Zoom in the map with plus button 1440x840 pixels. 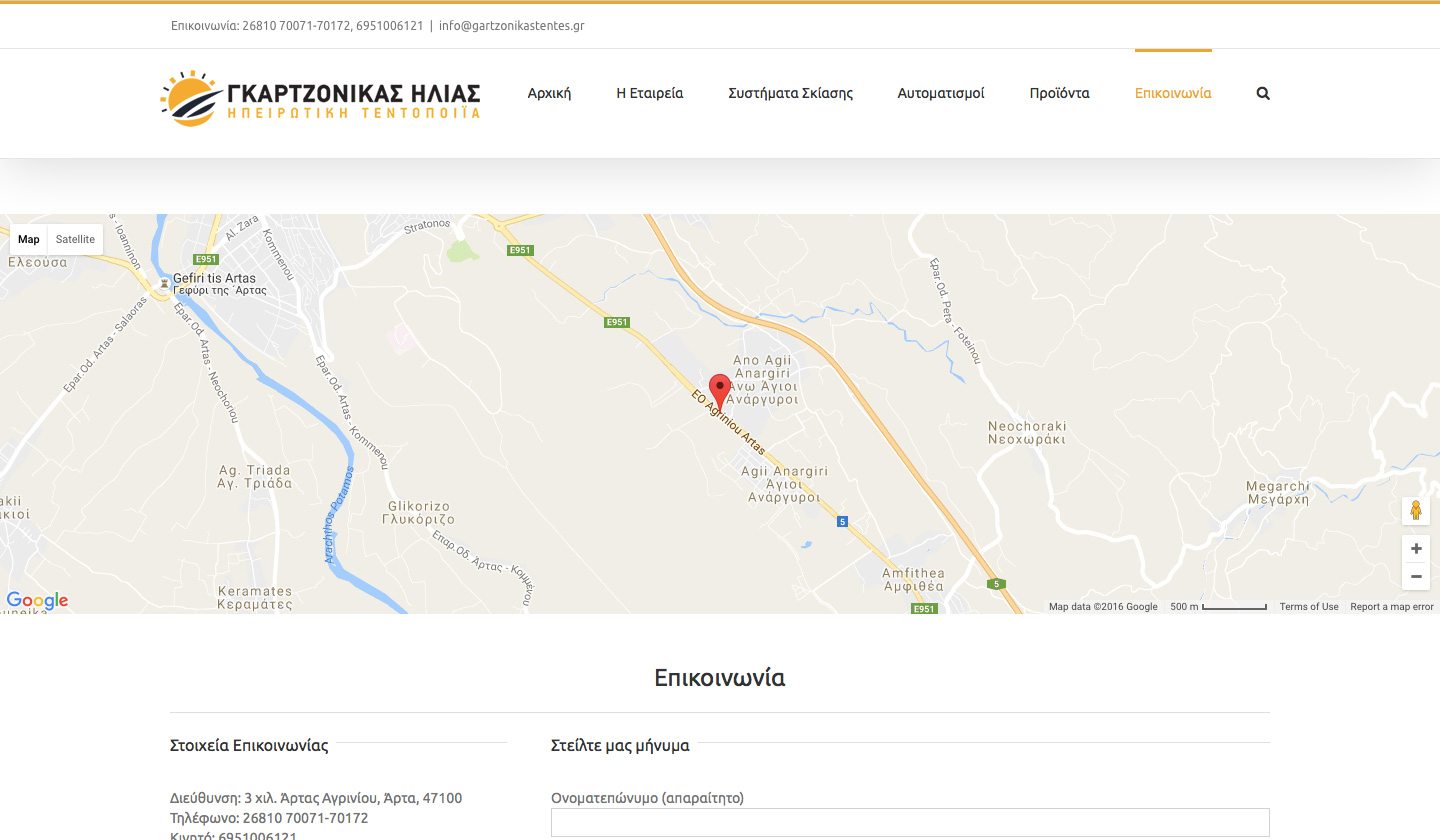point(1415,549)
